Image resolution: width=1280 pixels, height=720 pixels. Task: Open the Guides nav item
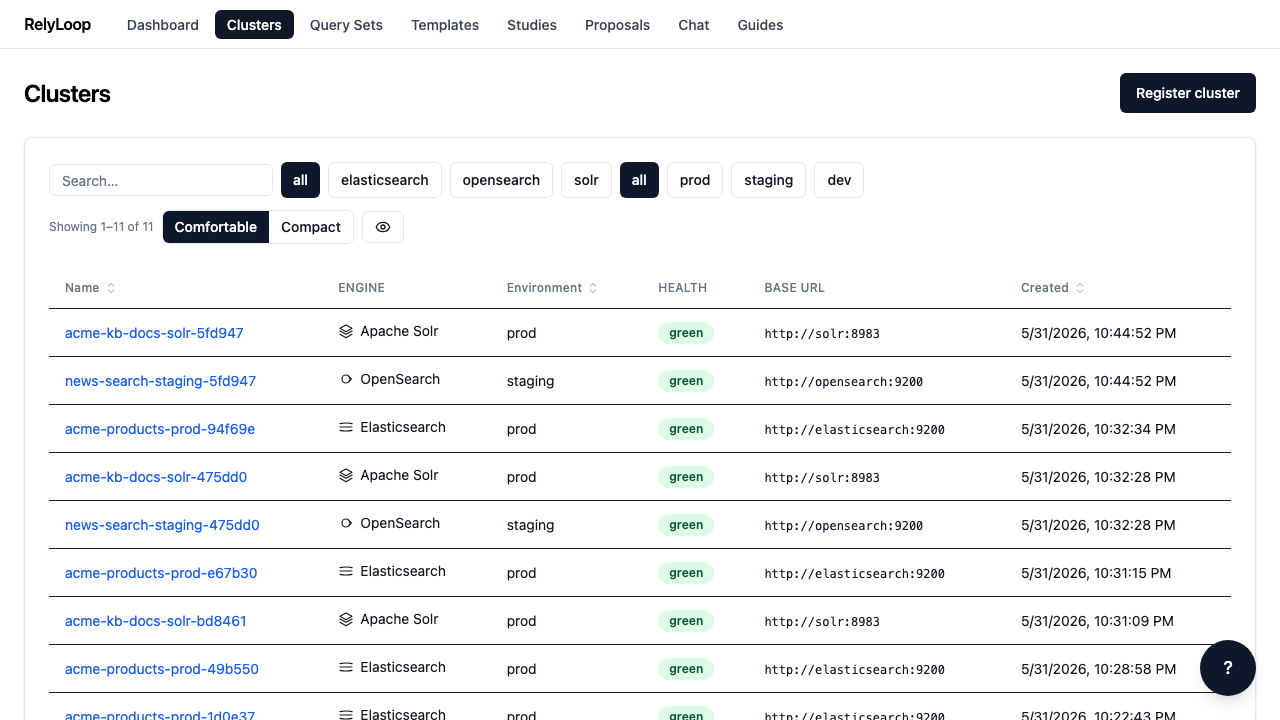coord(760,25)
